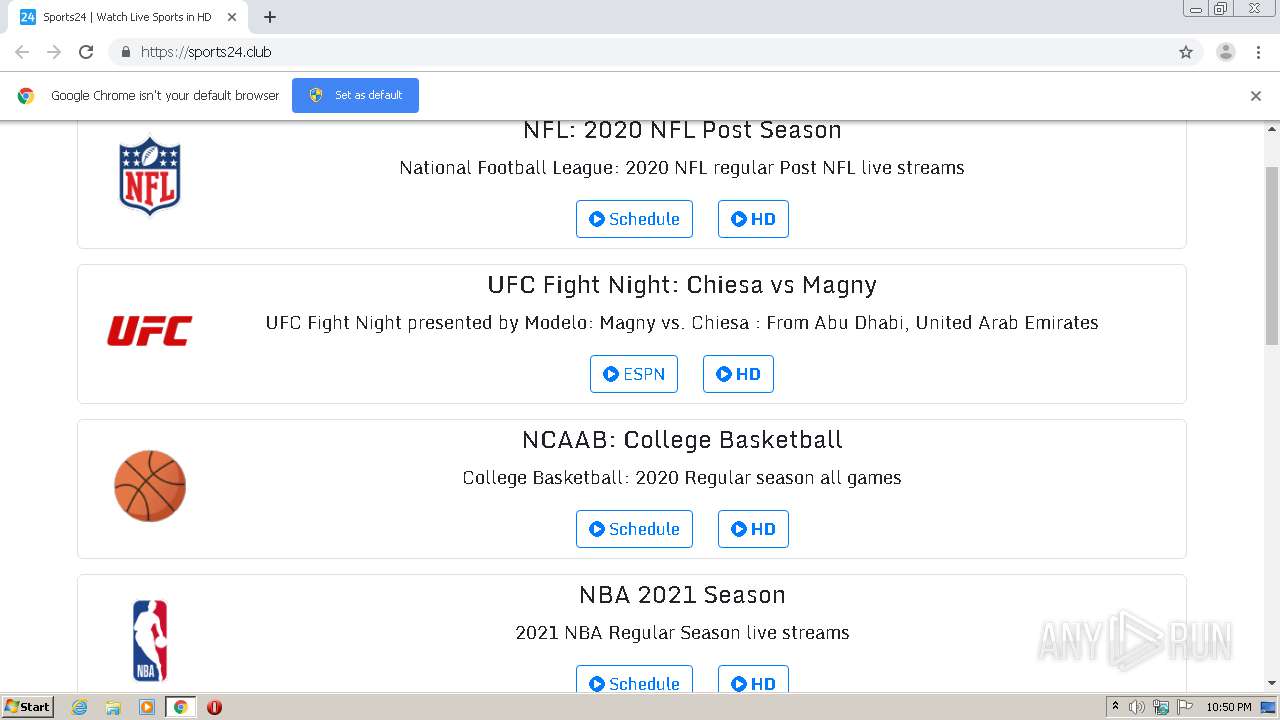Bookmark this page with the star icon
Viewport: 1280px width, 720px height.
point(1186,52)
